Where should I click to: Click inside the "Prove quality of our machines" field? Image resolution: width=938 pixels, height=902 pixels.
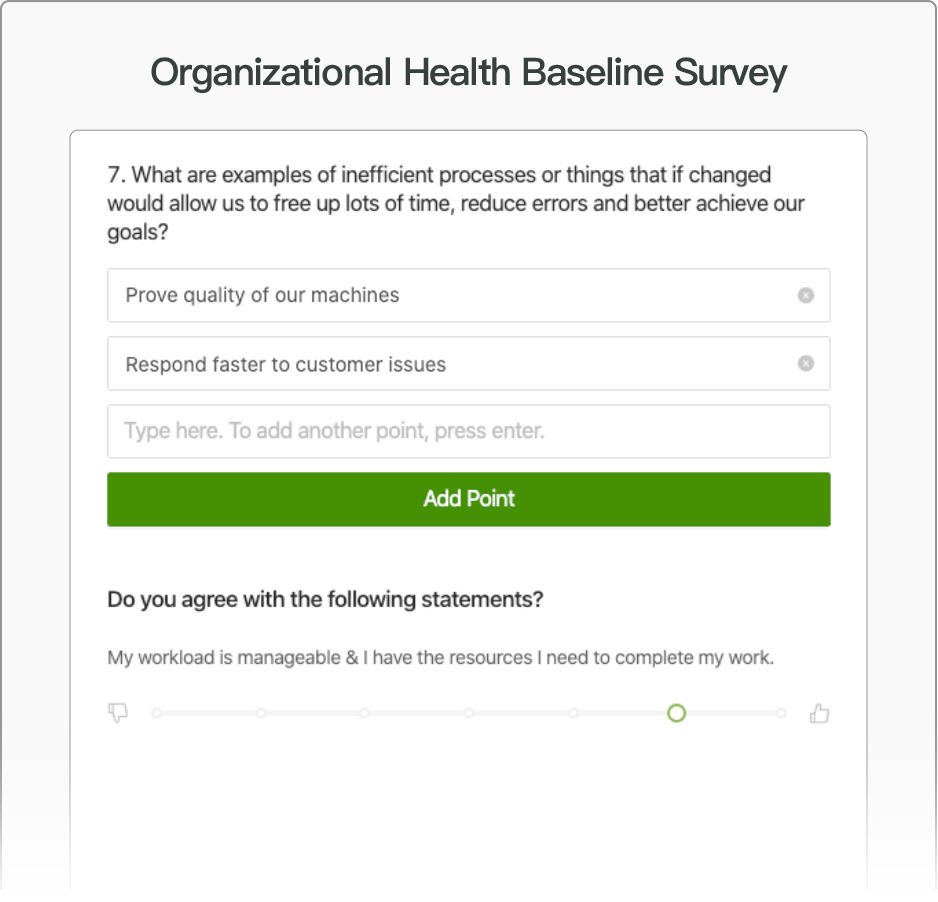point(400,295)
